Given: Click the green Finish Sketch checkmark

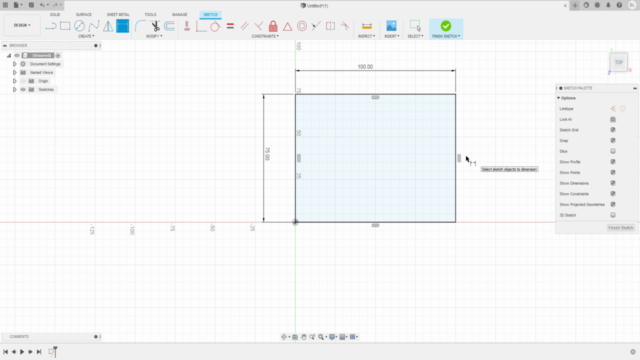Looking at the screenshot, I should click(x=446, y=26).
